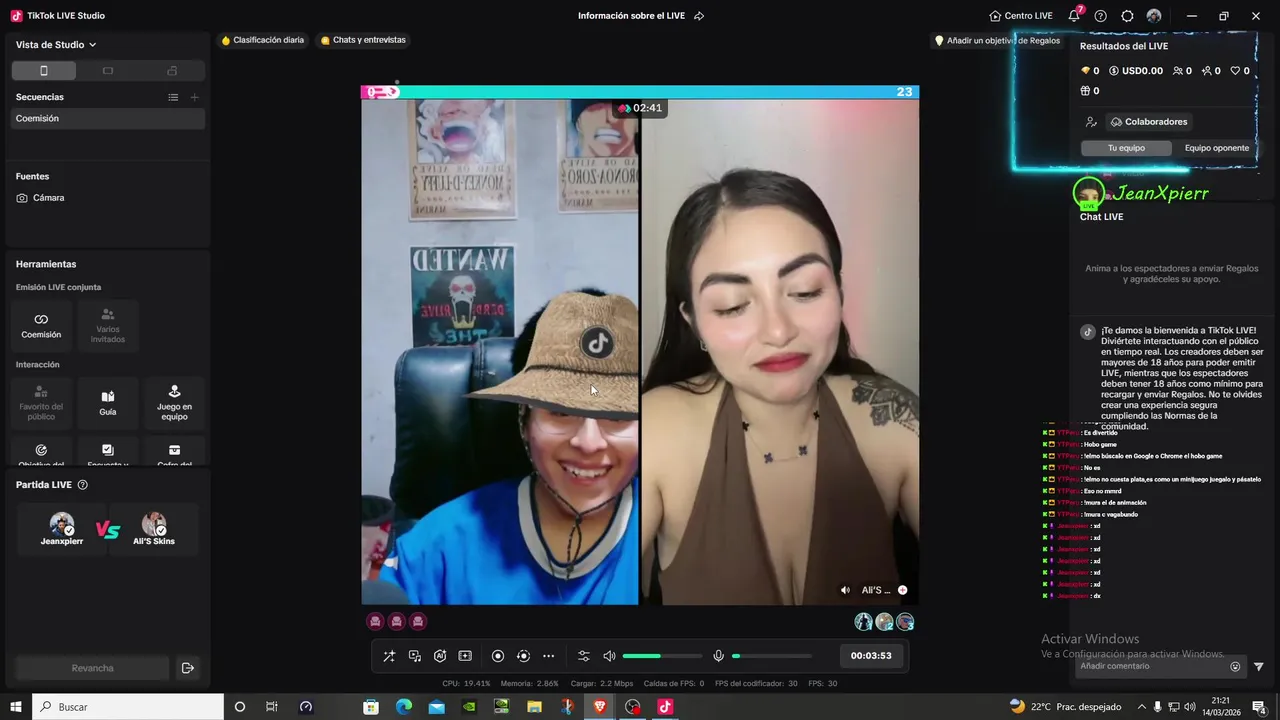Open Centro LIVE
This screenshot has width=1280, height=720.
[1020, 16]
